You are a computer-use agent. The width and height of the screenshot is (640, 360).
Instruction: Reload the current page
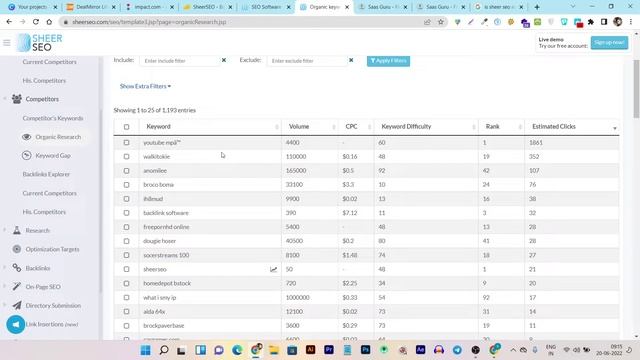coord(36,22)
